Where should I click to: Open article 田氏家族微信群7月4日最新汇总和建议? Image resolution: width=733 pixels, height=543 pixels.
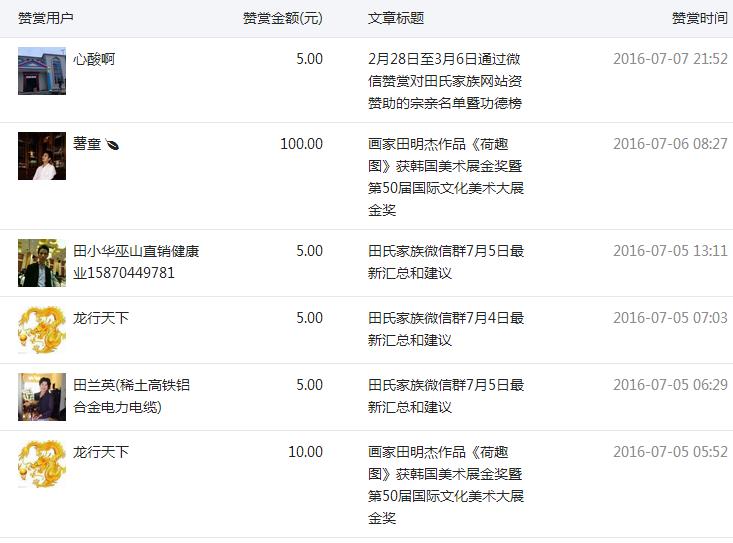tap(446, 329)
